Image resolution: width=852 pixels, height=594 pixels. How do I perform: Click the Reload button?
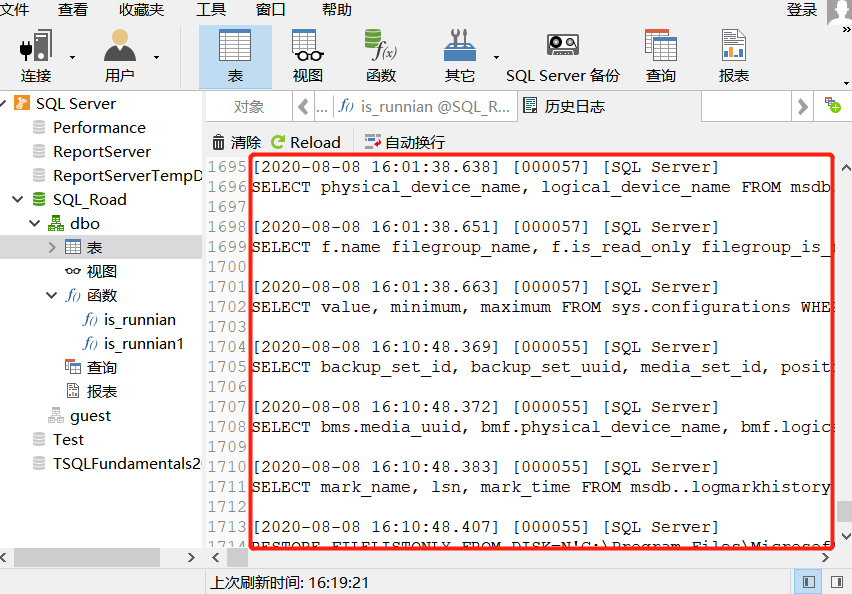point(305,142)
